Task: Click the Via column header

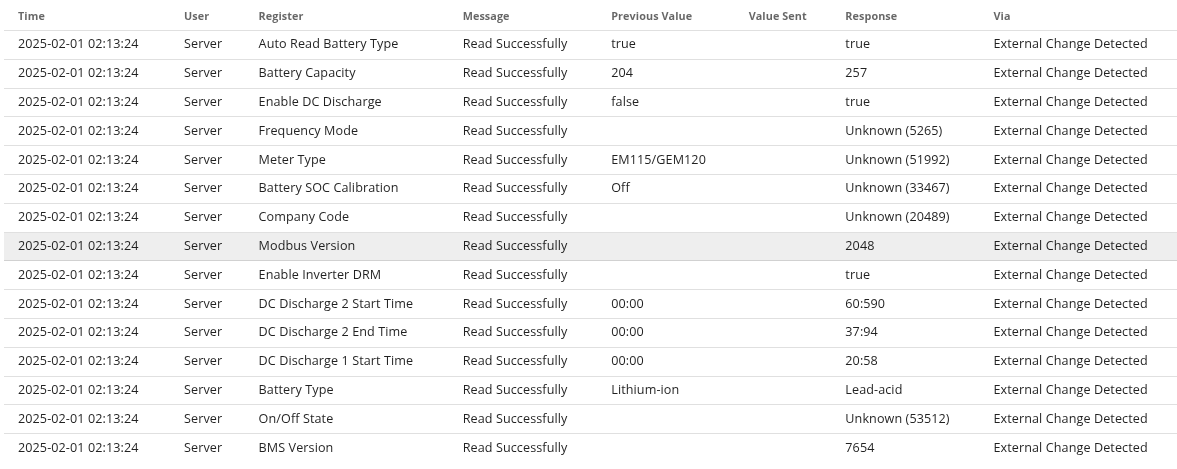Action: point(1001,16)
